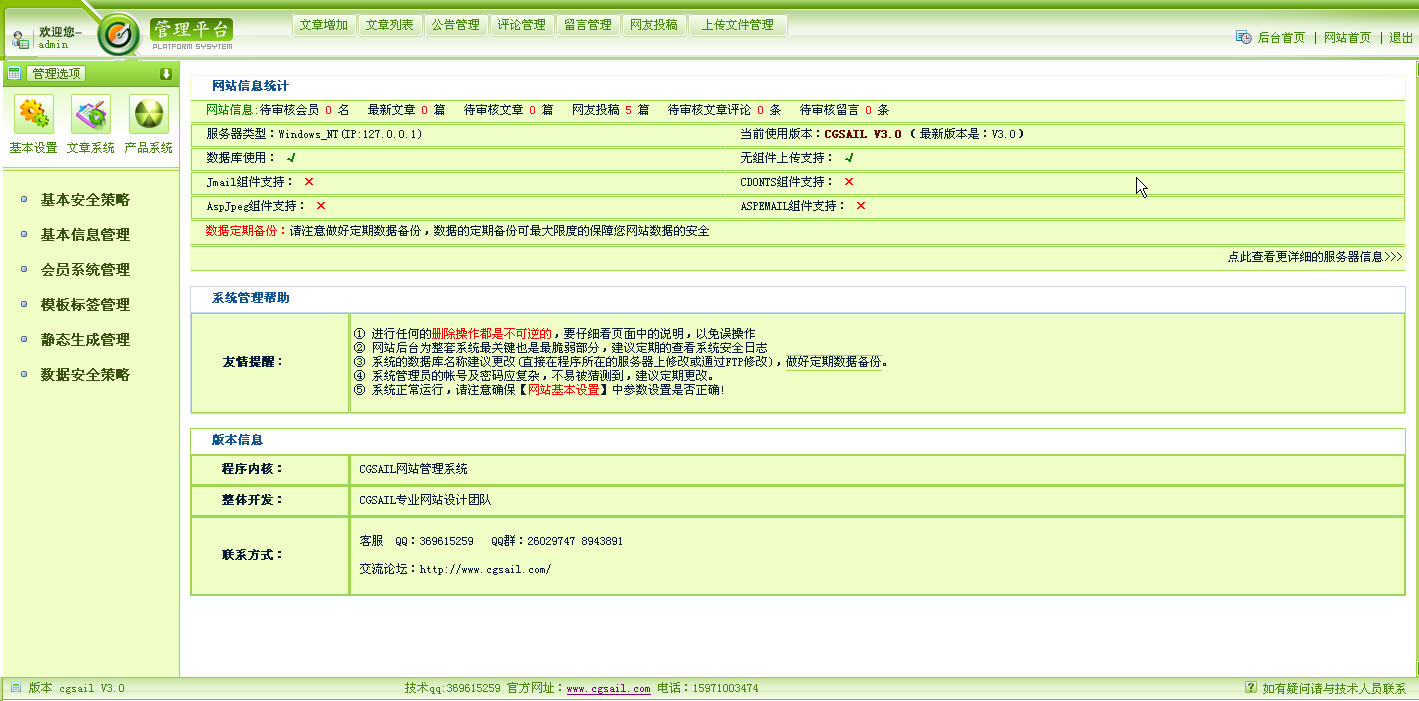This screenshot has width=1419, height=701.
Task: Click 网站信息统计 heading
Action: [250, 86]
